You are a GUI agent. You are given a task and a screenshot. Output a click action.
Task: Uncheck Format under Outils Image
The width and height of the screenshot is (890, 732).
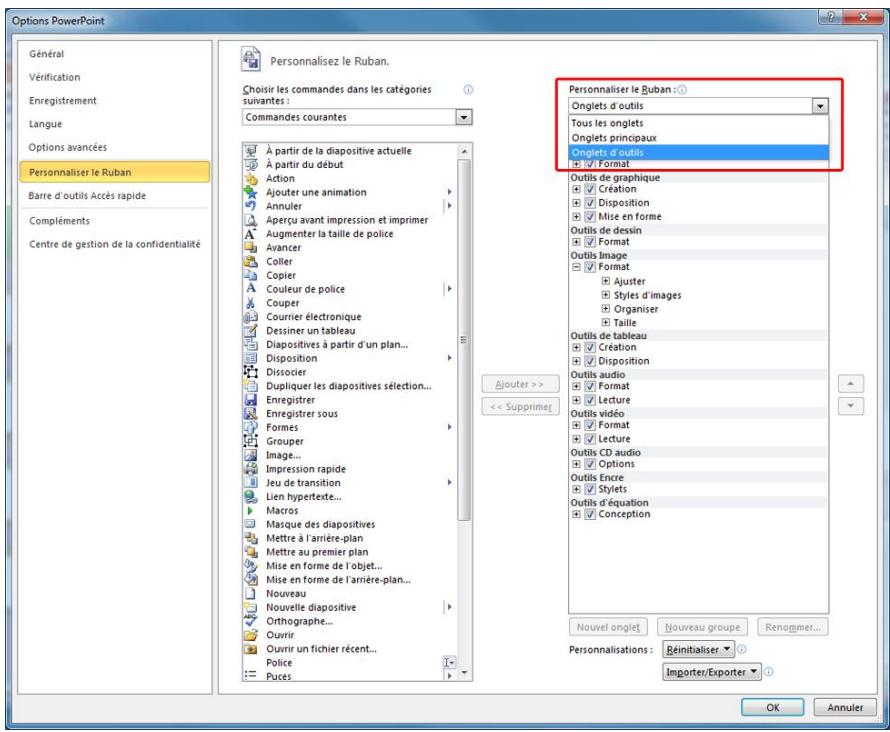tap(590, 267)
